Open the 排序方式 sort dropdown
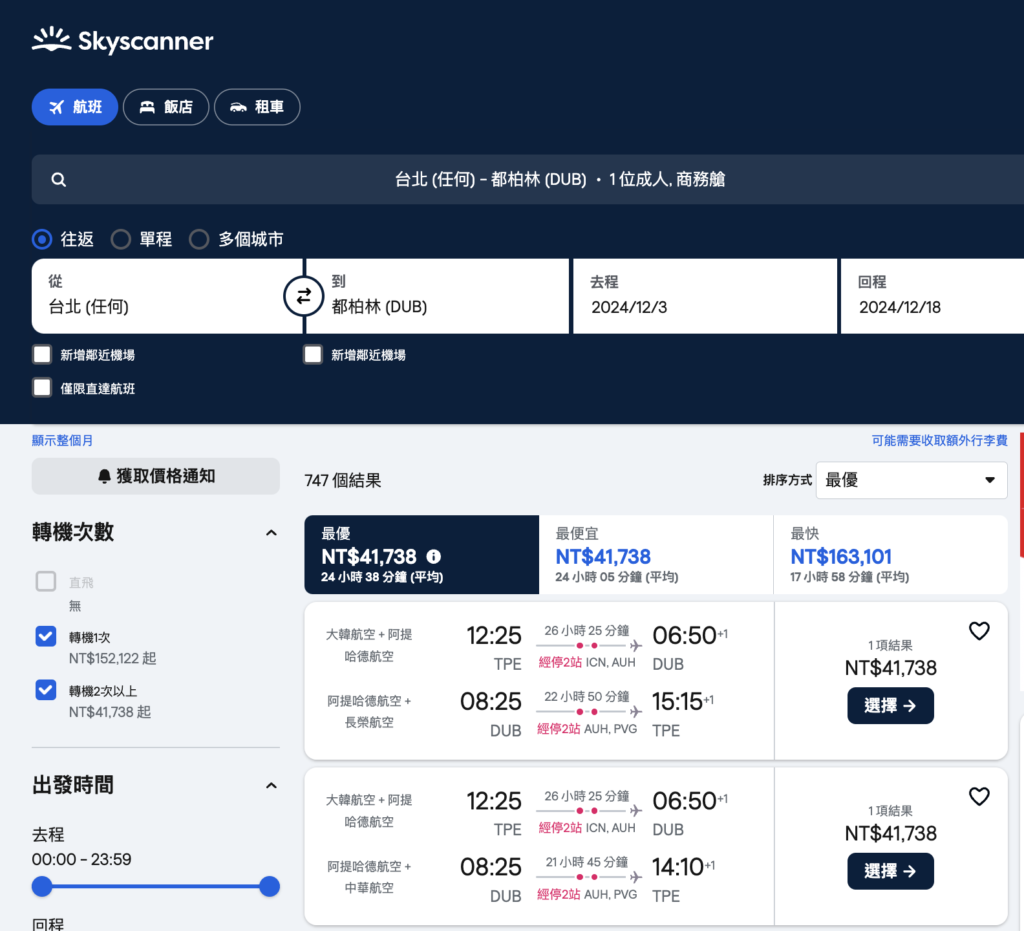The height and width of the screenshot is (931, 1024). (x=912, y=480)
